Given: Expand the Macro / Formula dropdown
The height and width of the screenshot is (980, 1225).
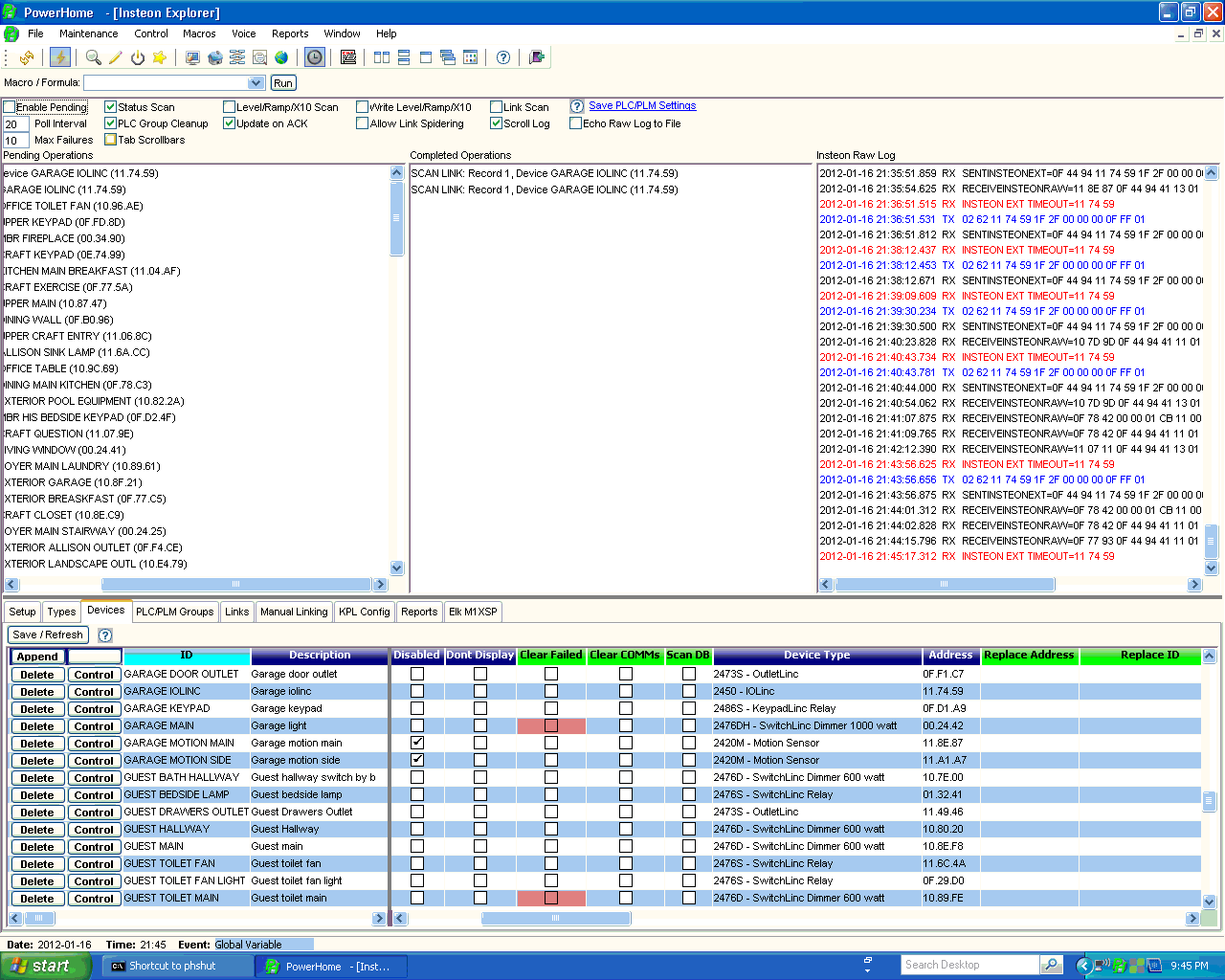Looking at the screenshot, I should tap(256, 83).
